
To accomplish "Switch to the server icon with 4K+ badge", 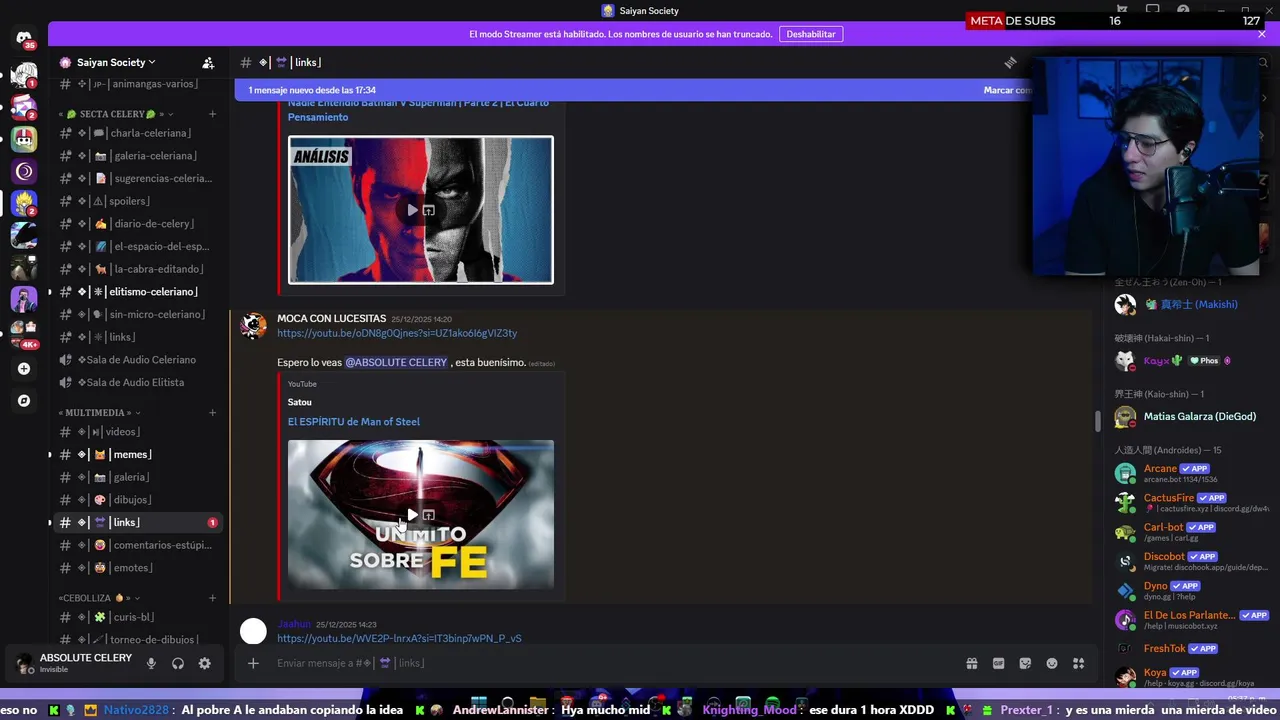I will point(24,331).
